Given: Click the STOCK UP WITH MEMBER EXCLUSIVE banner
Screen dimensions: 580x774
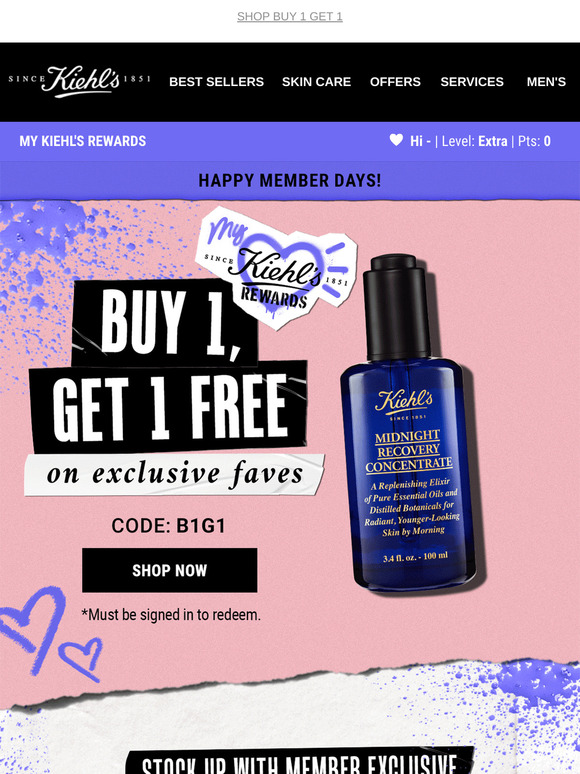Looking at the screenshot, I should pyautogui.click(x=299, y=762).
